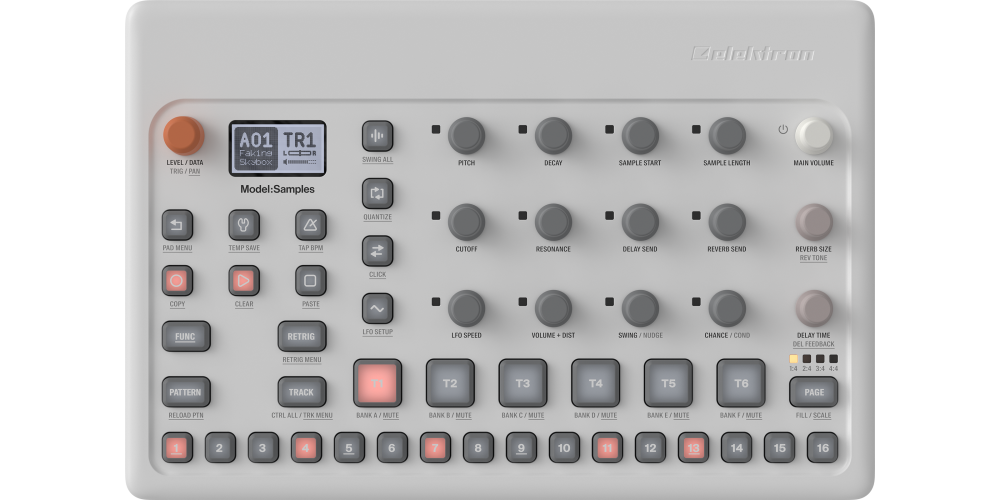Click the FUNC button
Screen dimensions: 1000x500
tap(186, 336)
